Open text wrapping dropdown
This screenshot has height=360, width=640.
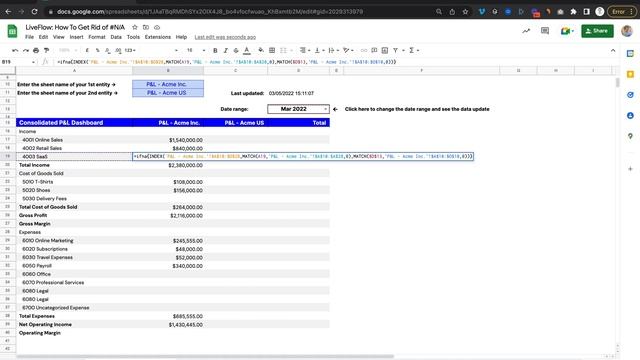[x=333, y=50]
